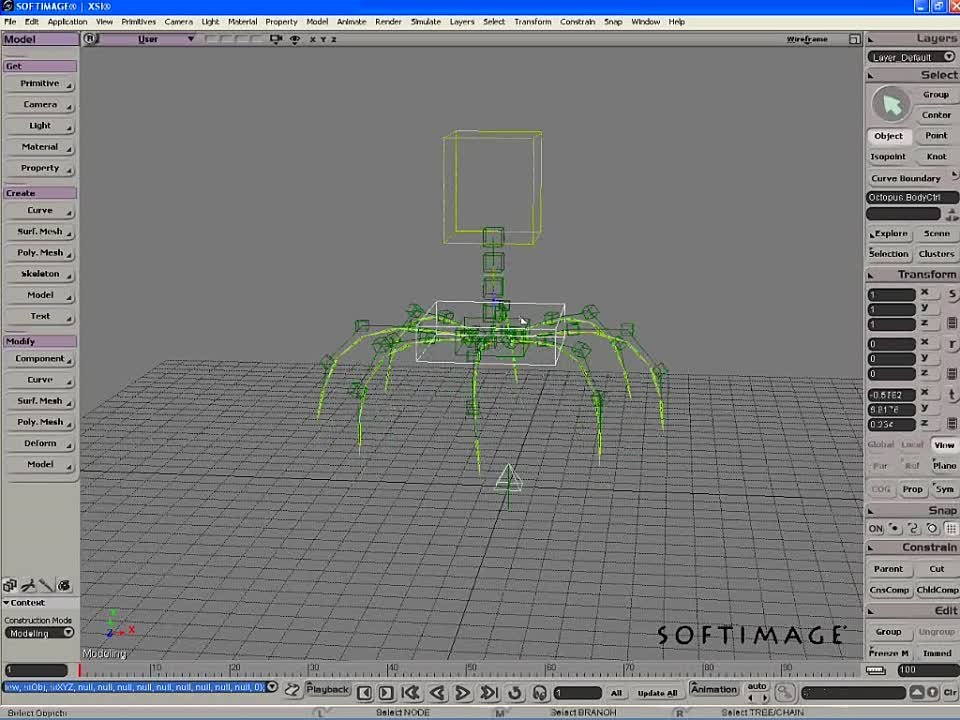Turn snapping ON in Snap panel
This screenshot has width=960, height=720.
pyautogui.click(x=876, y=528)
